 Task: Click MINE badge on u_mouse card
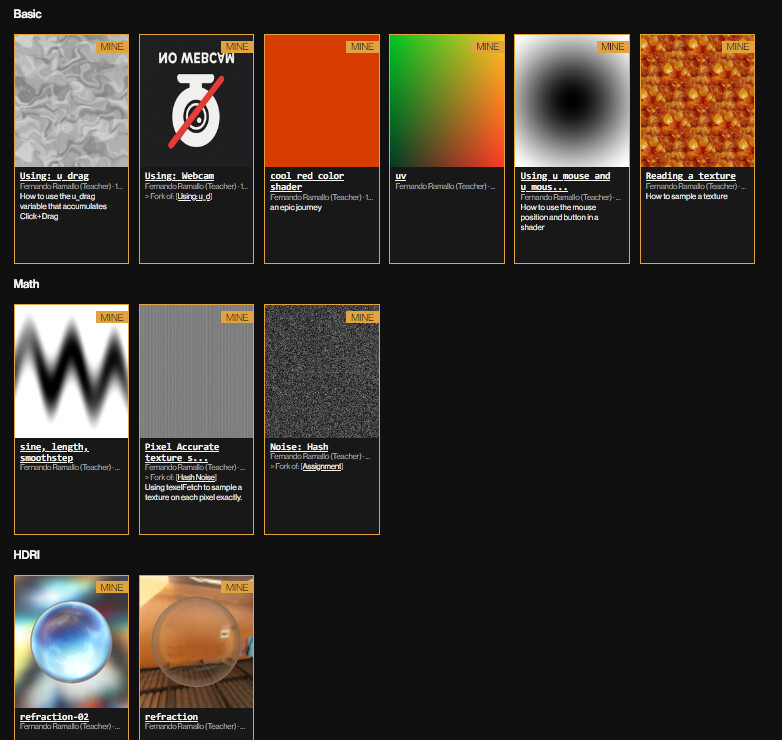point(613,47)
